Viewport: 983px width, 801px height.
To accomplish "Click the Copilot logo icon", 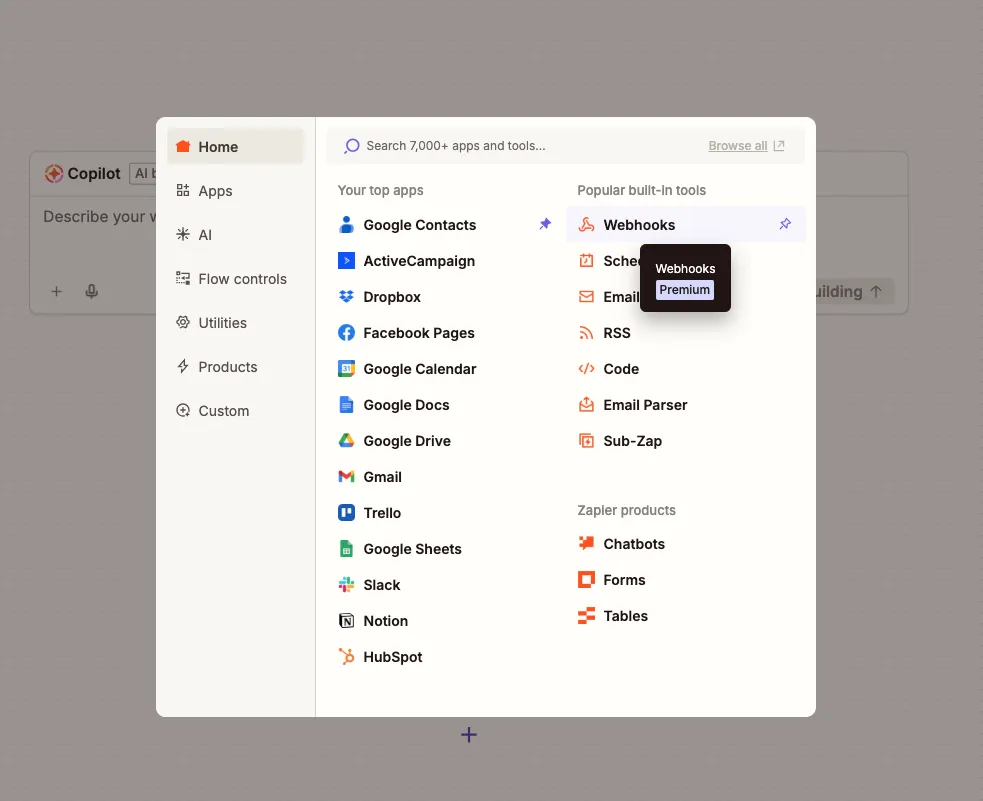I will [54, 173].
